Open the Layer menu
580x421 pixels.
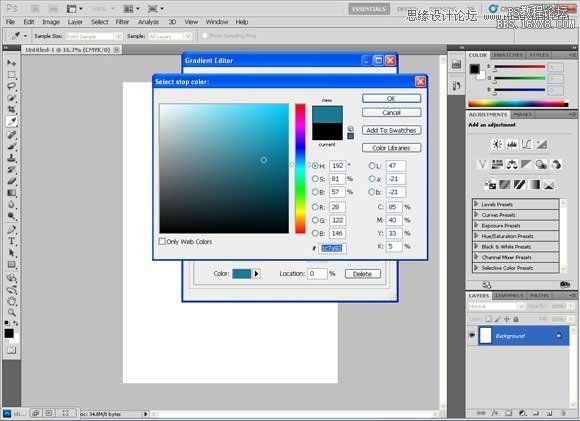(75, 22)
